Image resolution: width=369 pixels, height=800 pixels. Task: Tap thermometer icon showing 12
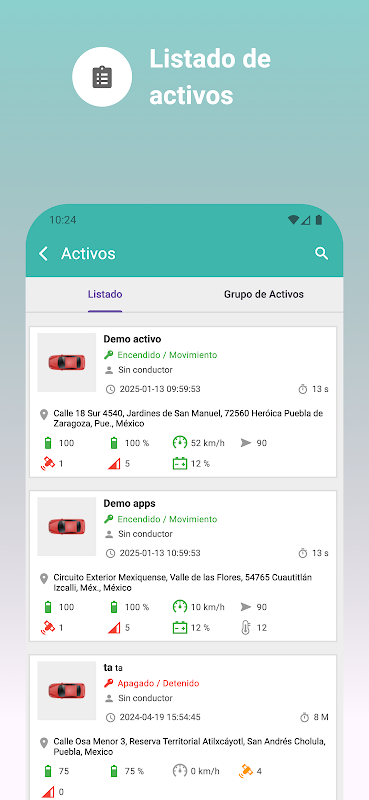click(x=246, y=628)
